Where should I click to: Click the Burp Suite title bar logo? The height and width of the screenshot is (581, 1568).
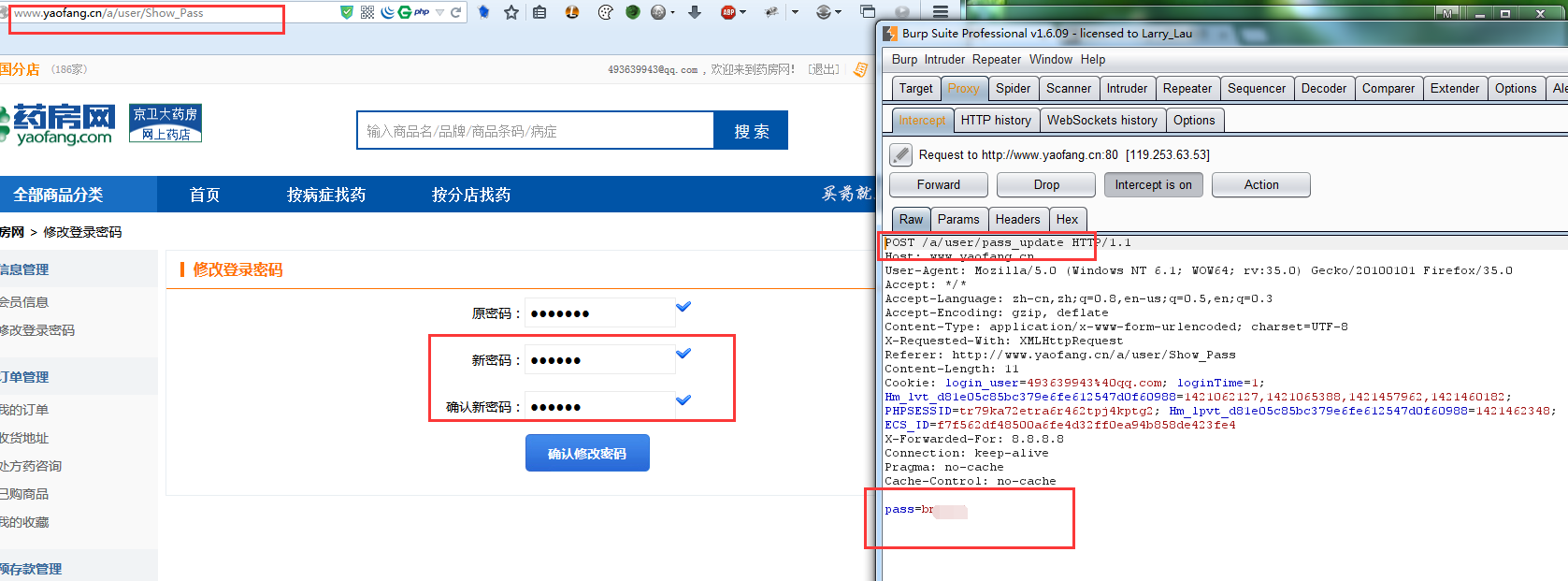(x=890, y=33)
